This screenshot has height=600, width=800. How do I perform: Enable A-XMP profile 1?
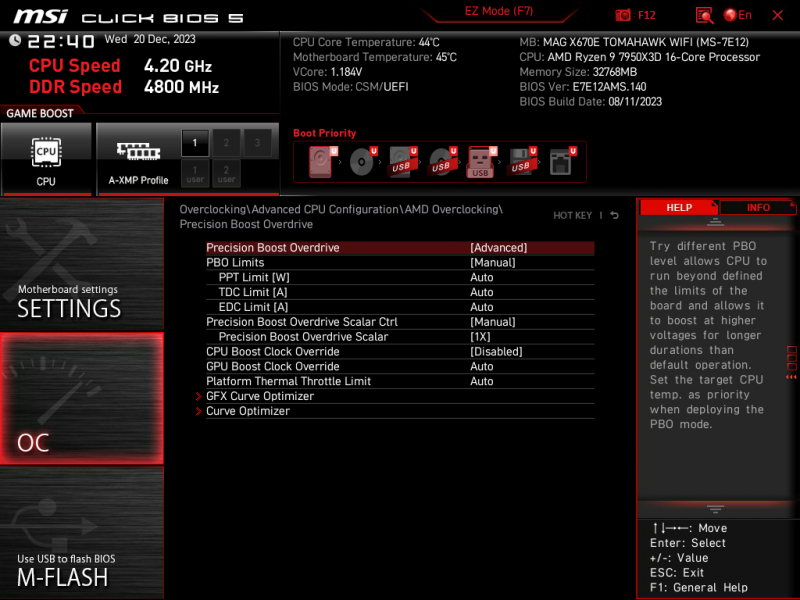[x=195, y=143]
